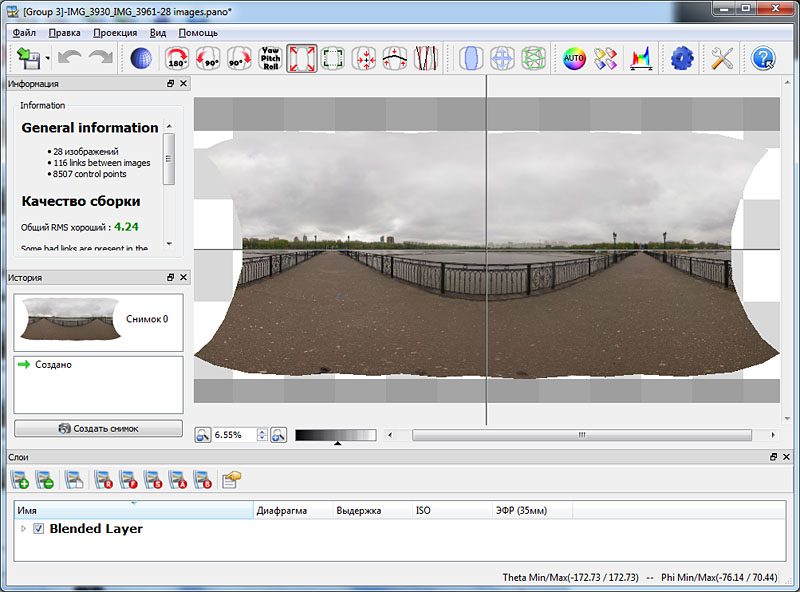Select the vertical lines tool
This screenshot has height=592, width=800.
tap(426, 58)
